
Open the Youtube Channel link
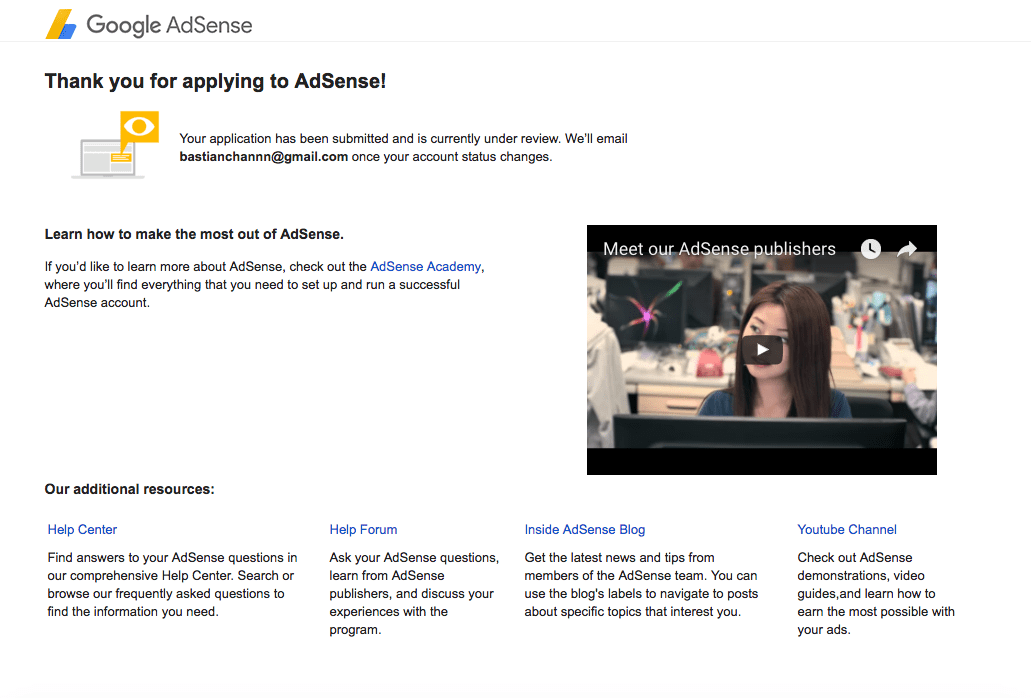coord(847,529)
